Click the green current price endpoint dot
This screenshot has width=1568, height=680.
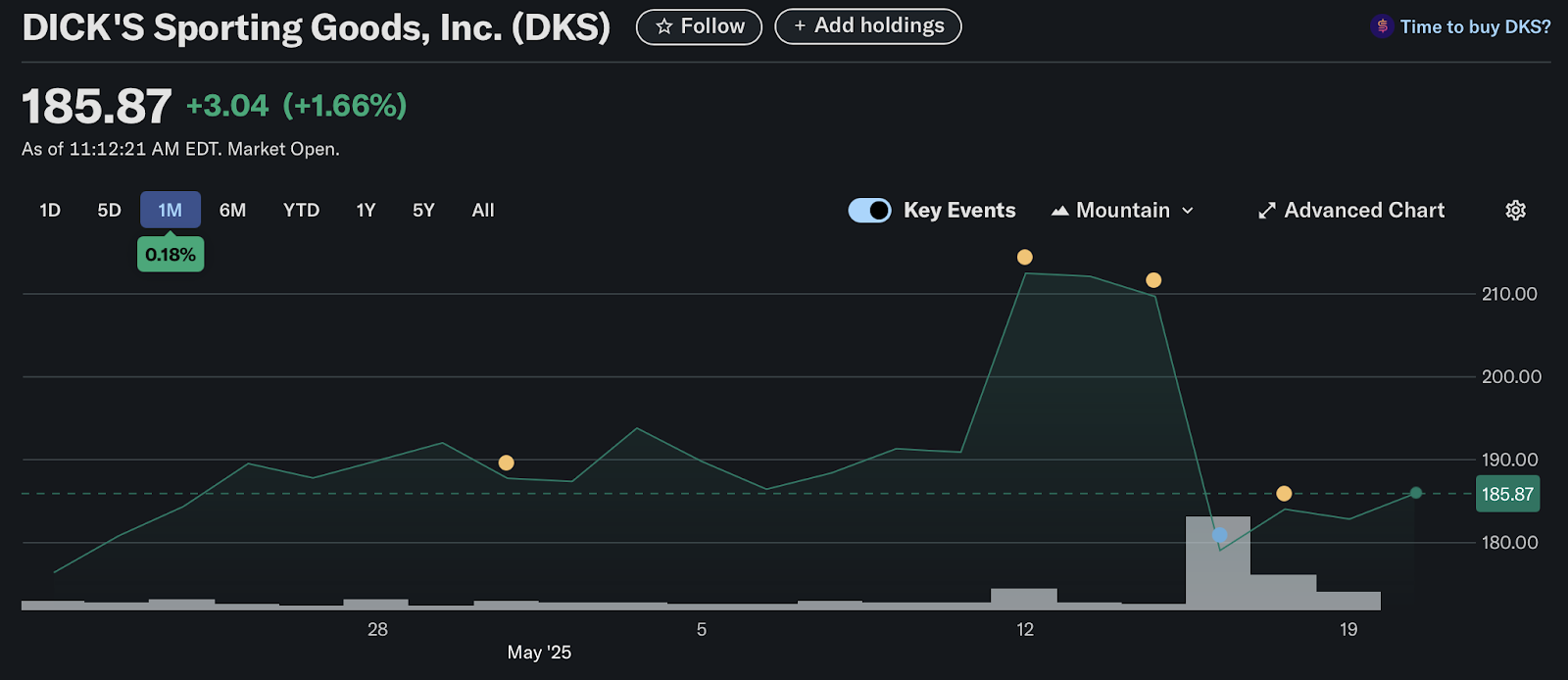click(x=1415, y=493)
